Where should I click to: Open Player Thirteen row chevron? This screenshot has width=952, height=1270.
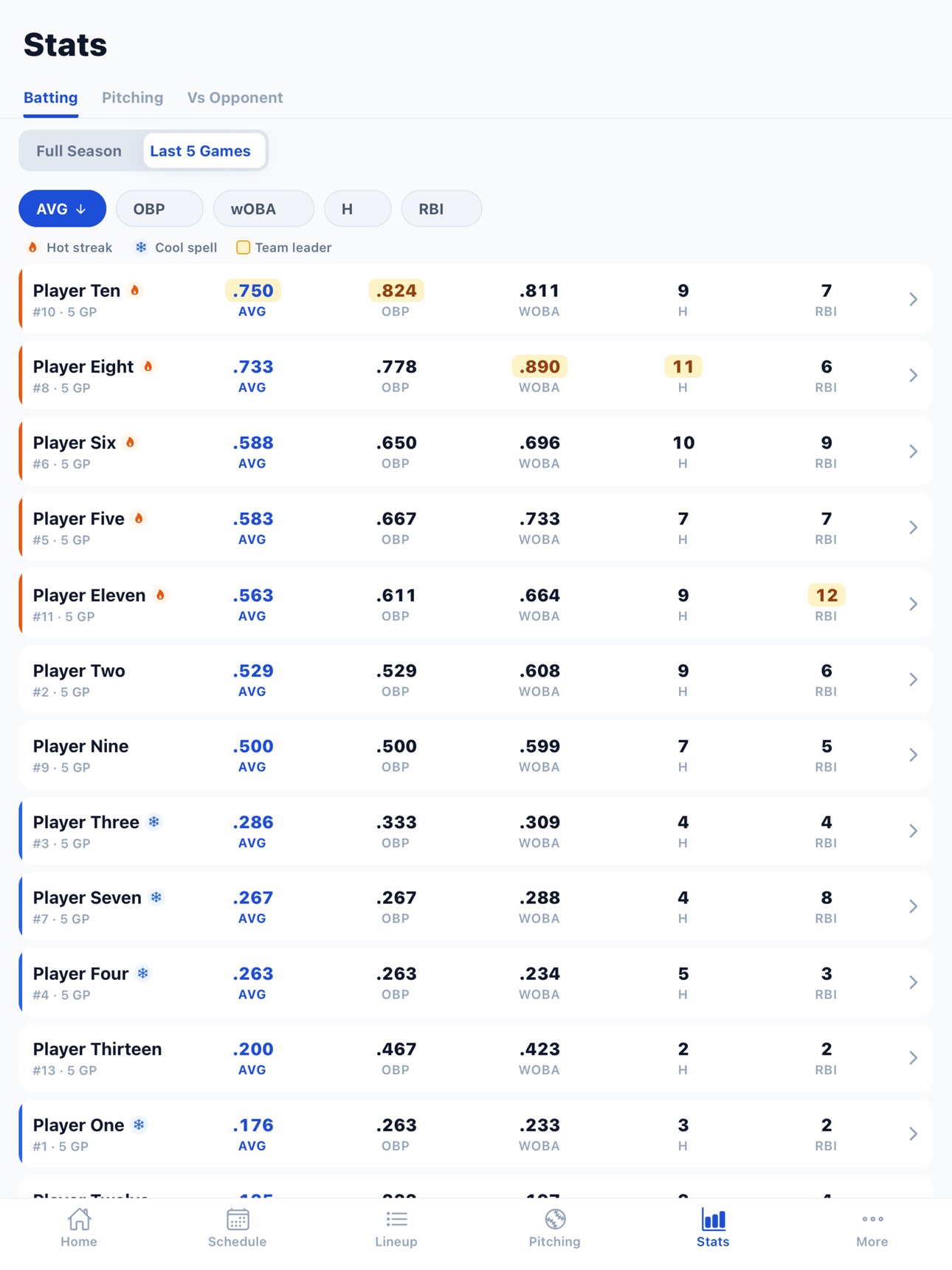[x=913, y=1057]
